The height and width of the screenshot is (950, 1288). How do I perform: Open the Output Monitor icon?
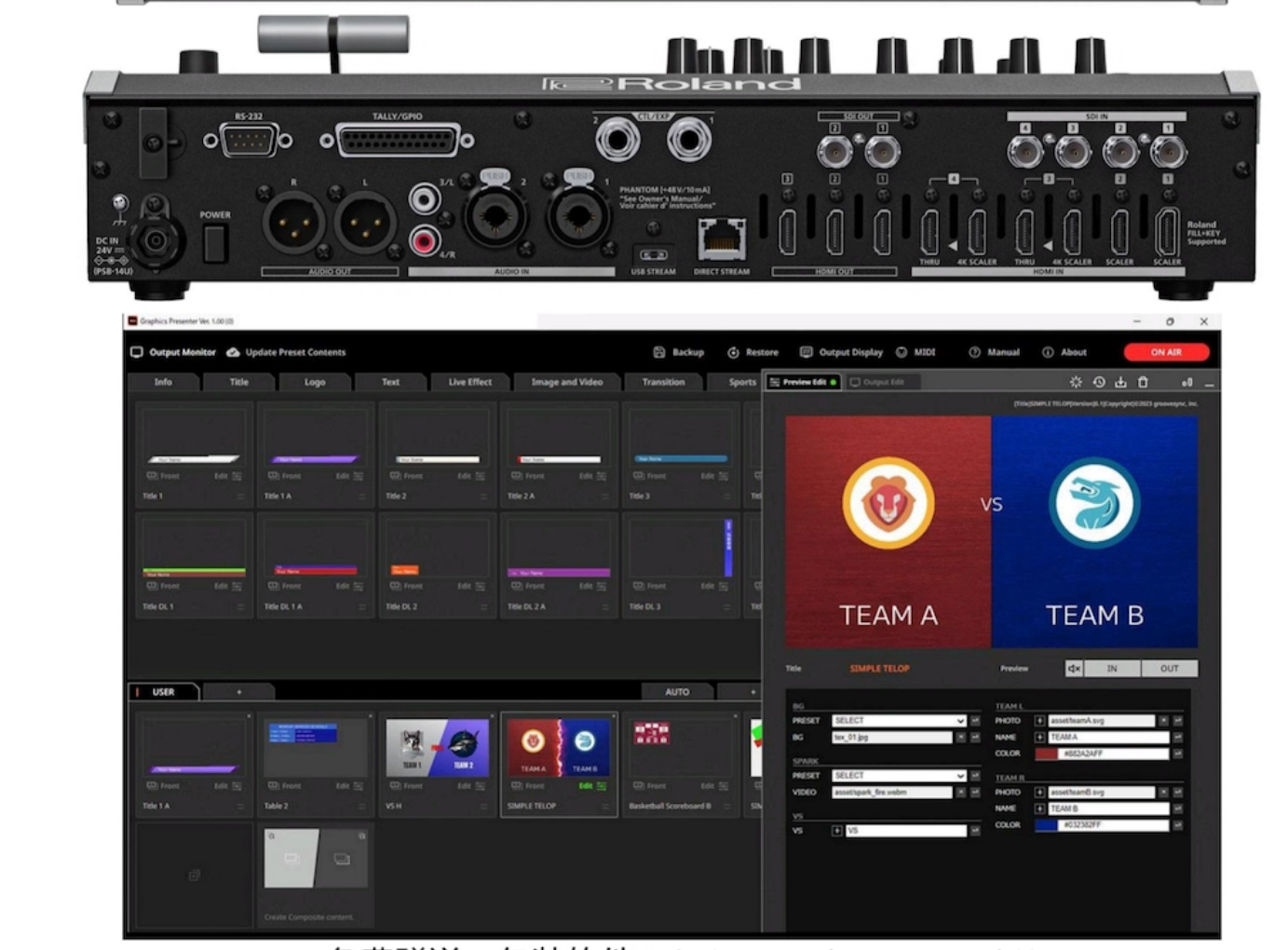137,352
